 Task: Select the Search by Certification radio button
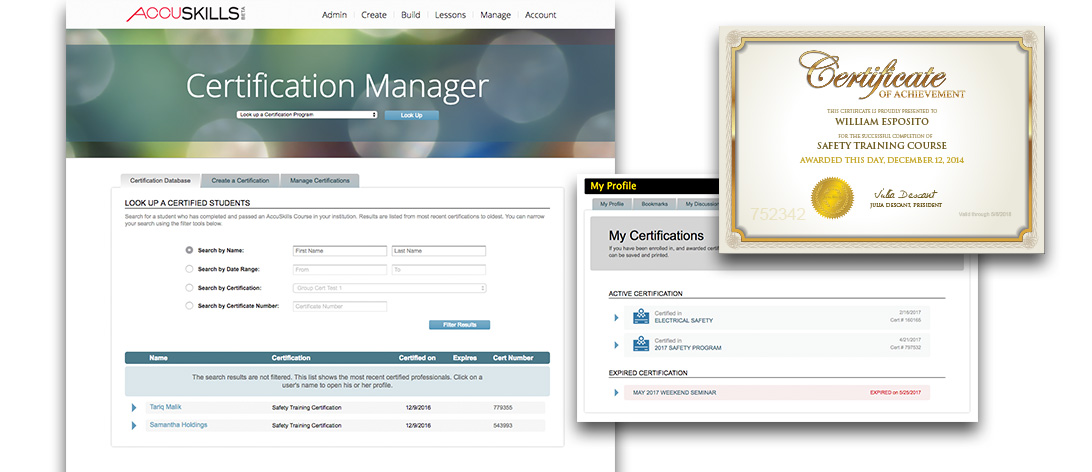coord(190,288)
